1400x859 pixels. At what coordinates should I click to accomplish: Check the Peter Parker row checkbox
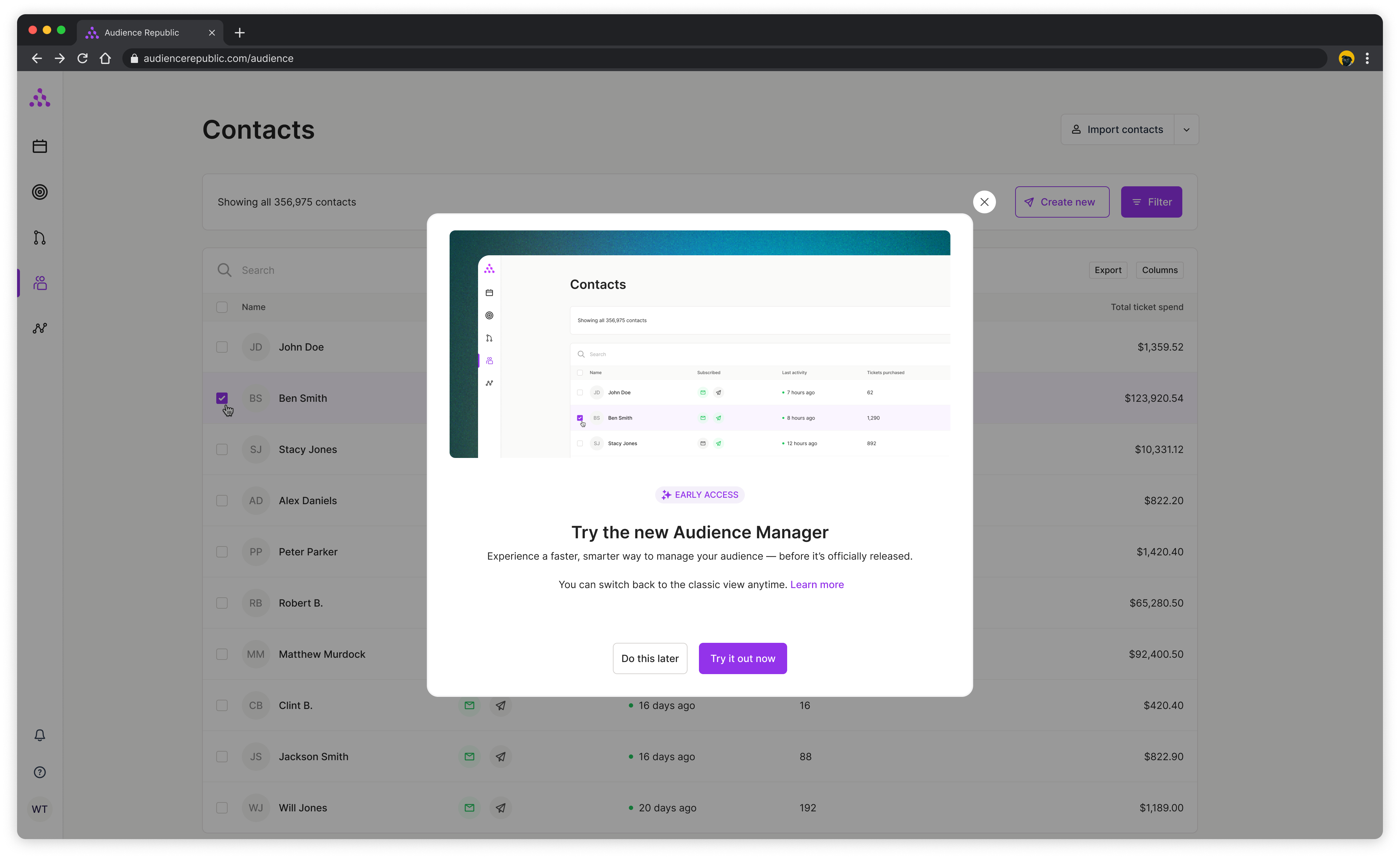pyautogui.click(x=222, y=552)
